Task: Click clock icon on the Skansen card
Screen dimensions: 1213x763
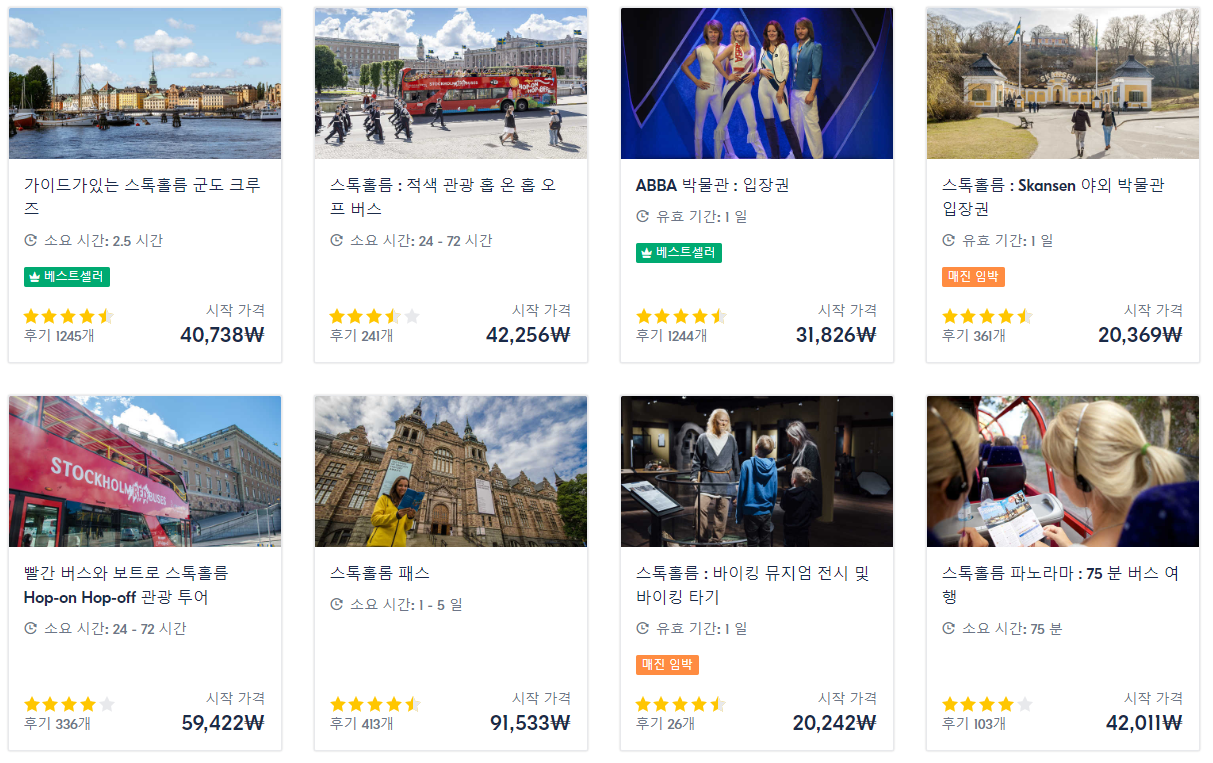Action: (x=948, y=240)
